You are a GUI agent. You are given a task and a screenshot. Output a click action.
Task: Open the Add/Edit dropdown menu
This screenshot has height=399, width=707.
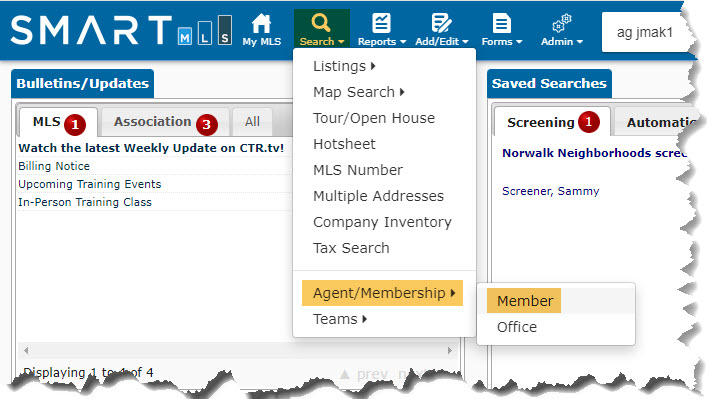coord(442,41)
